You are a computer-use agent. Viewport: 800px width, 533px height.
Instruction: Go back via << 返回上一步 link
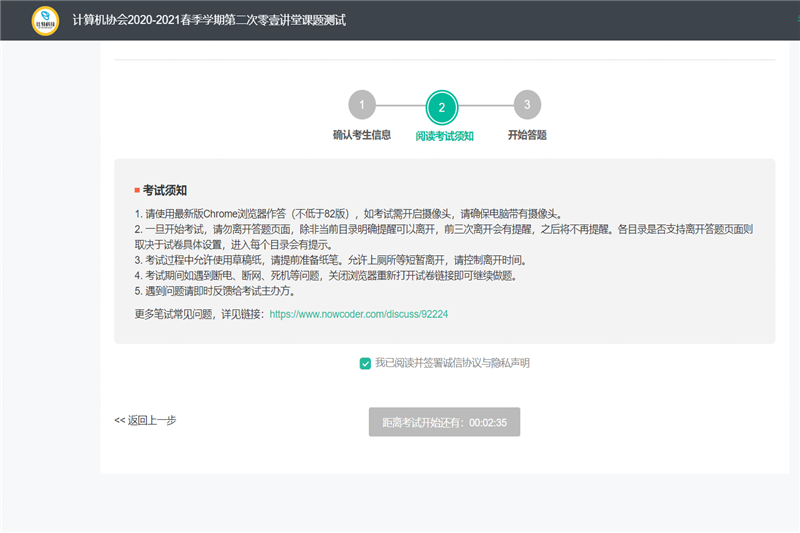[x=145, y=421]
